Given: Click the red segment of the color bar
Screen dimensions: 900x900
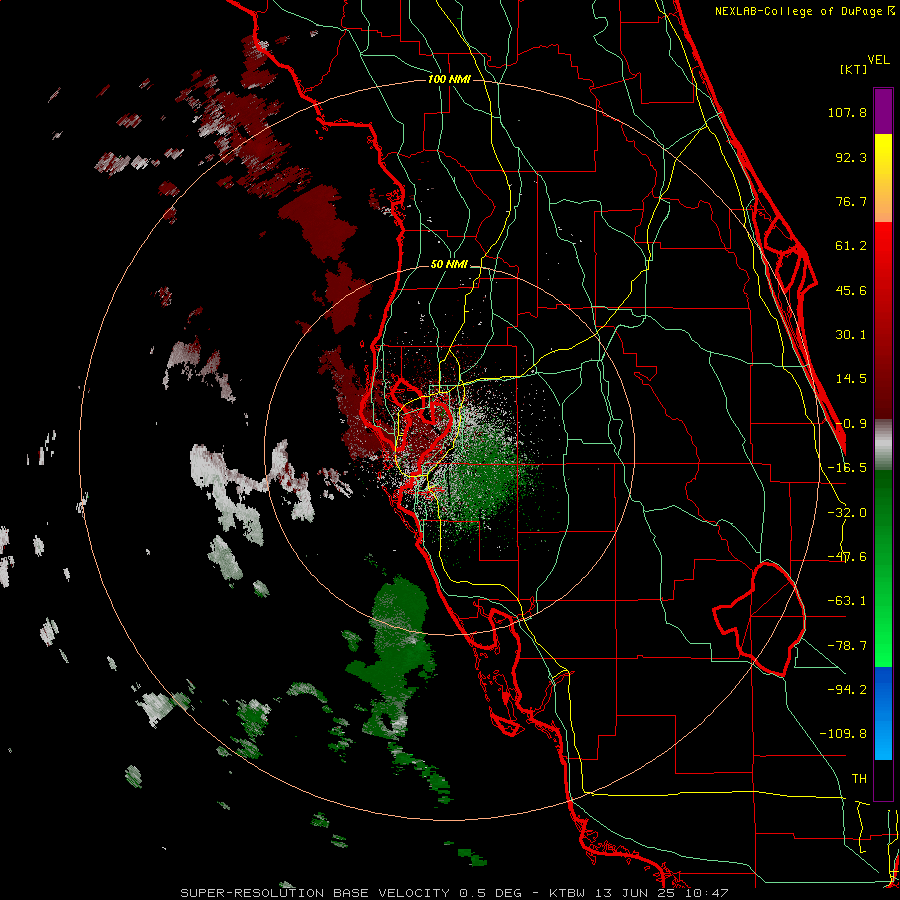Looking at the screenshot, I should (883, 320).
